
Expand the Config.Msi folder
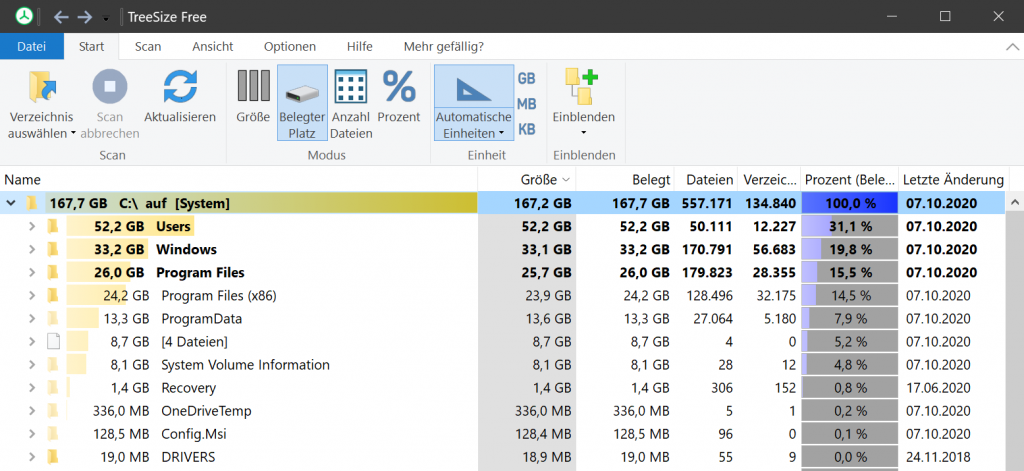tap(31, 434)
